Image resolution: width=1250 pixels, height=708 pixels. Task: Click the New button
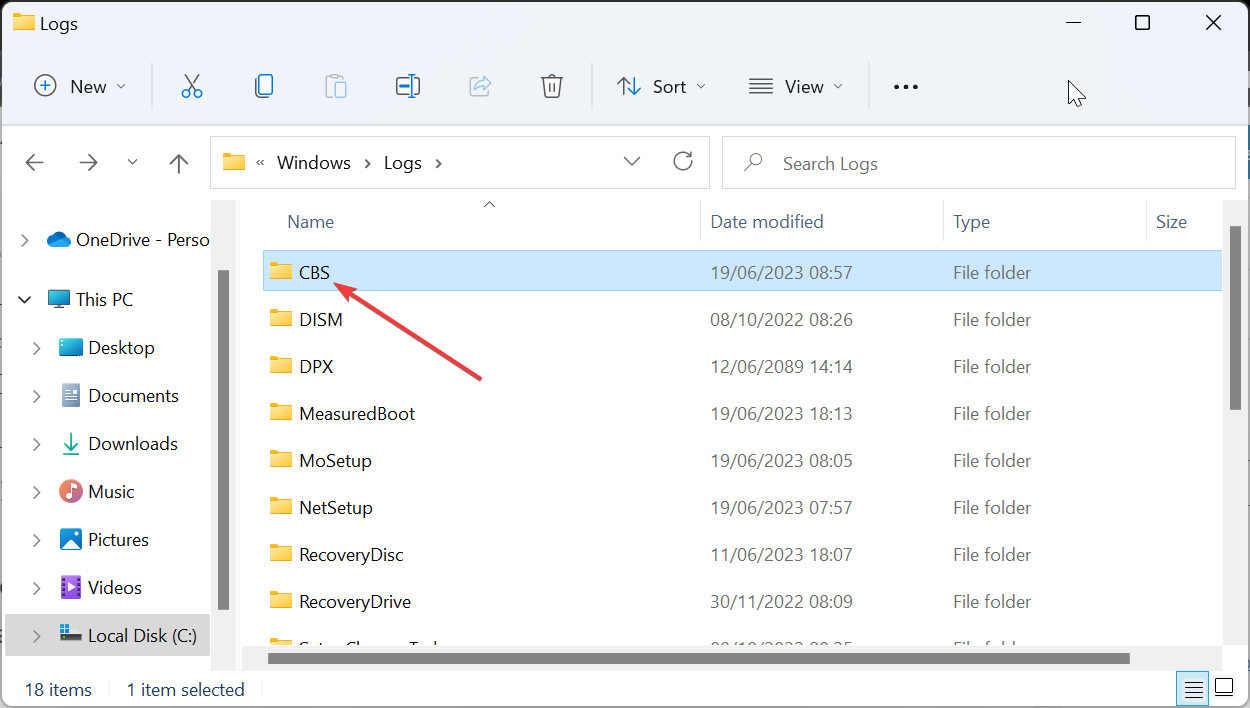(80, 86)
